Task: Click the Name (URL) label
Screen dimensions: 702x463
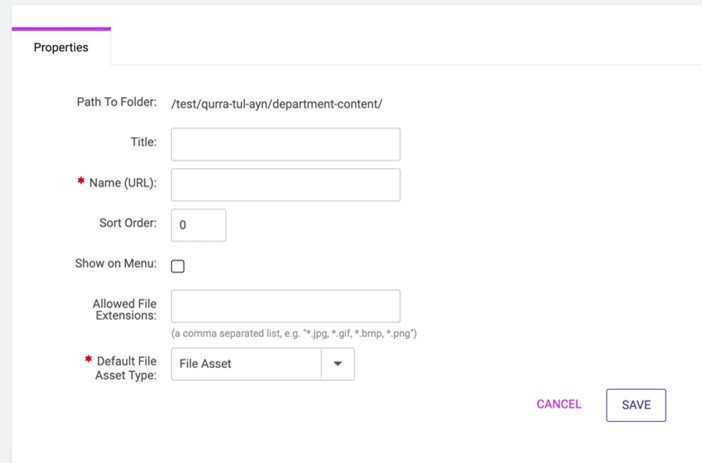Action: [123, 183]
